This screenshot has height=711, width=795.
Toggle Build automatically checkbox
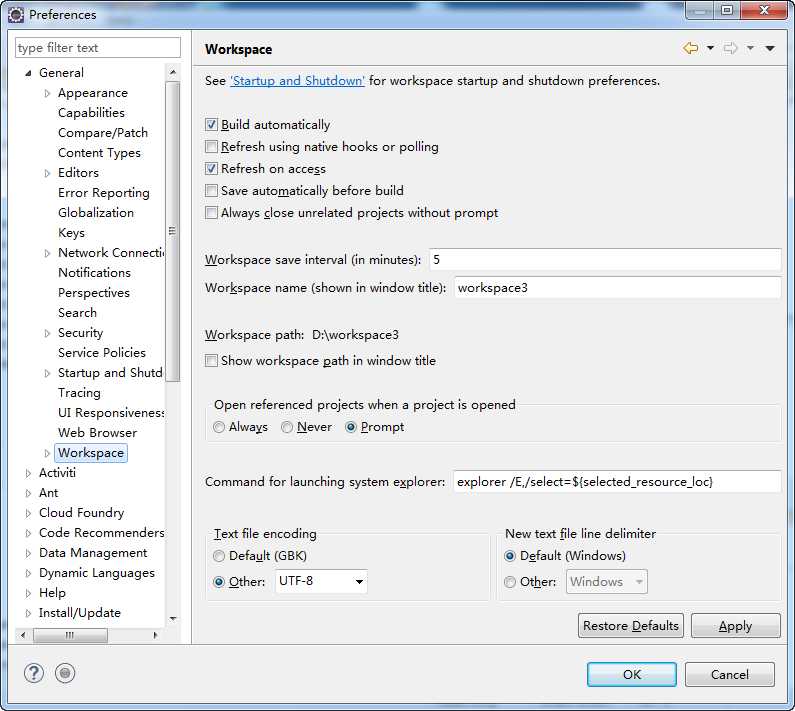pyautogui.click(x=211, y=124)
